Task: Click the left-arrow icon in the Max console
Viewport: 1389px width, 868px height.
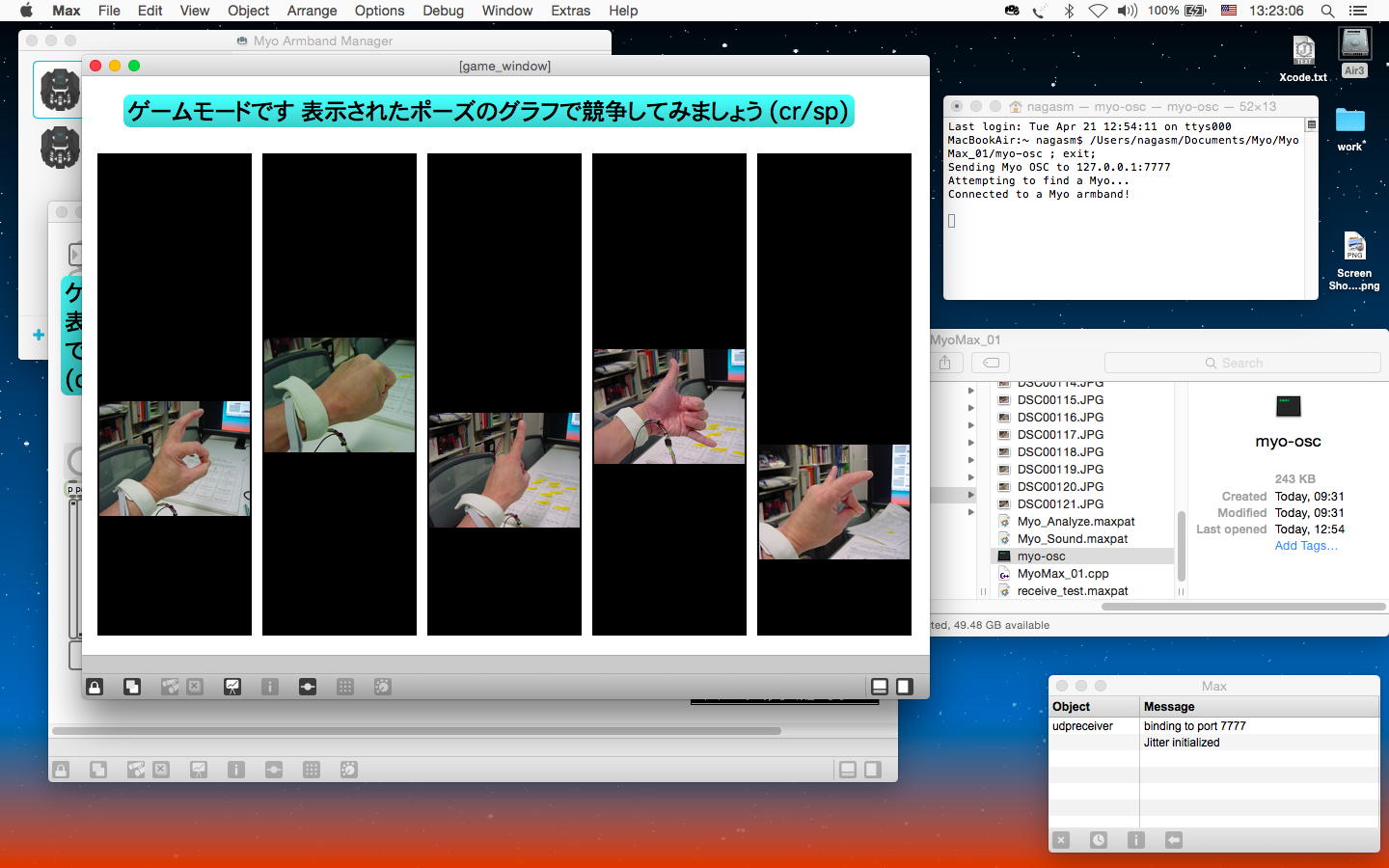Action: 1174,840
